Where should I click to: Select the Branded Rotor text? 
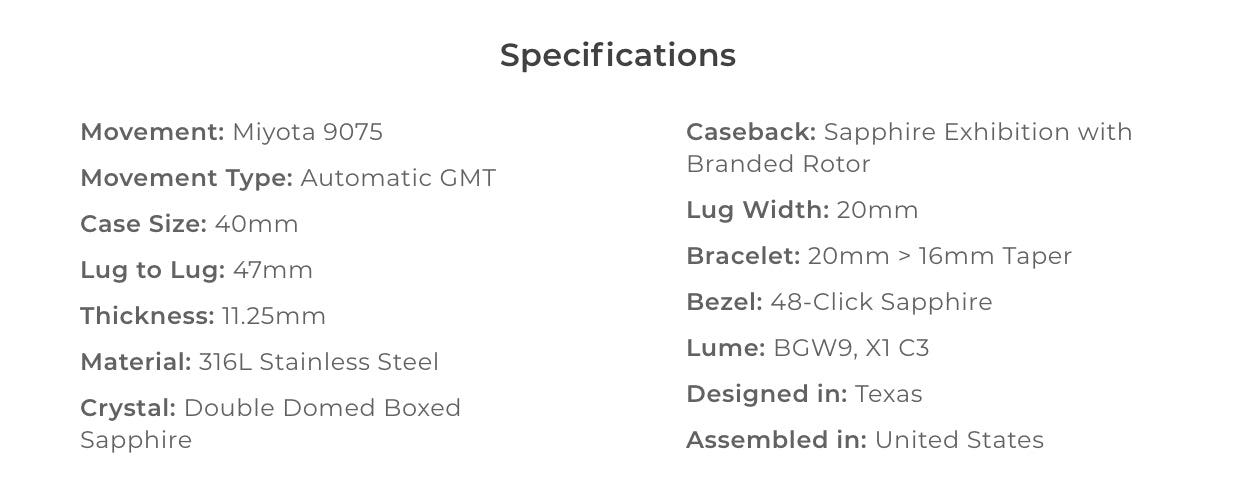778,164
